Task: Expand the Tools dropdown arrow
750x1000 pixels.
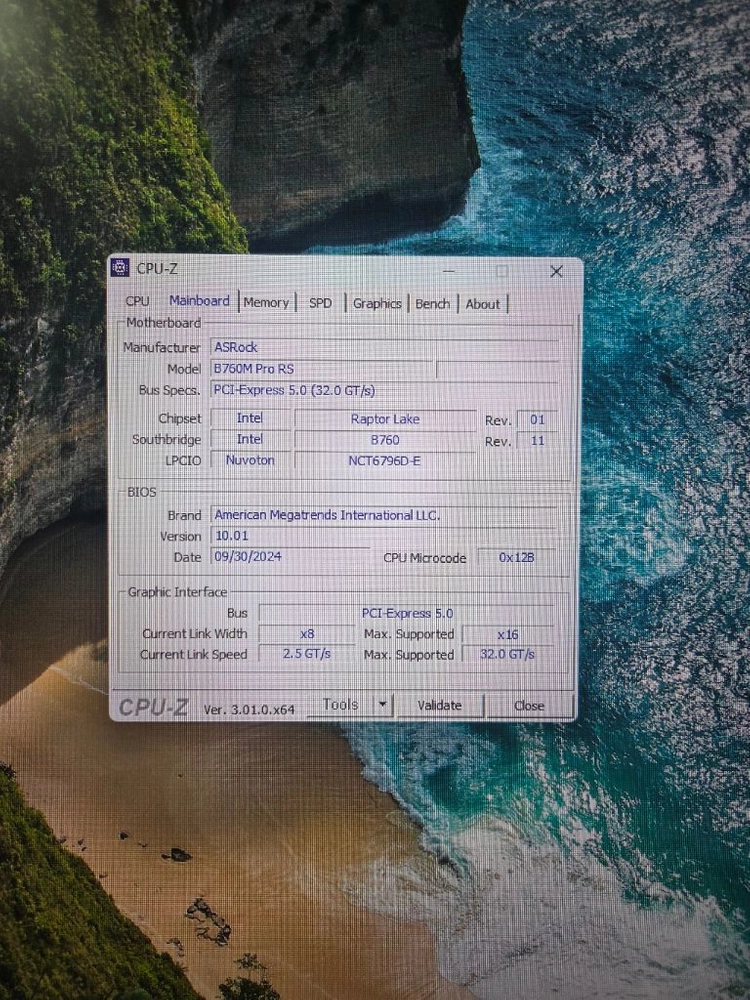Action: tap(383, 705)
